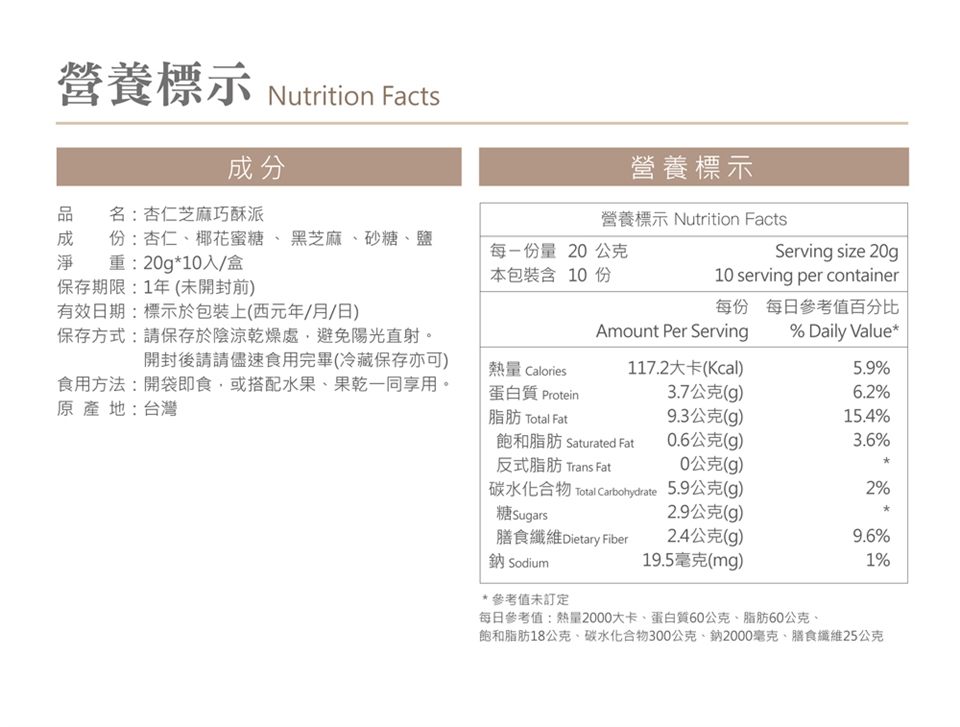Click the 熱量 Calories row label
The width and height of the screenshot is (960, 727).
527,369
